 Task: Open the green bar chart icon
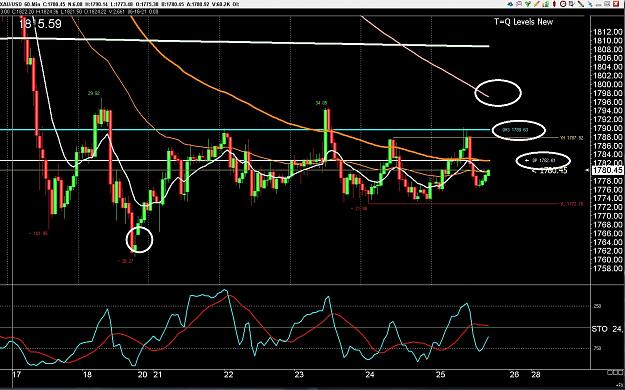pos(546,4)
